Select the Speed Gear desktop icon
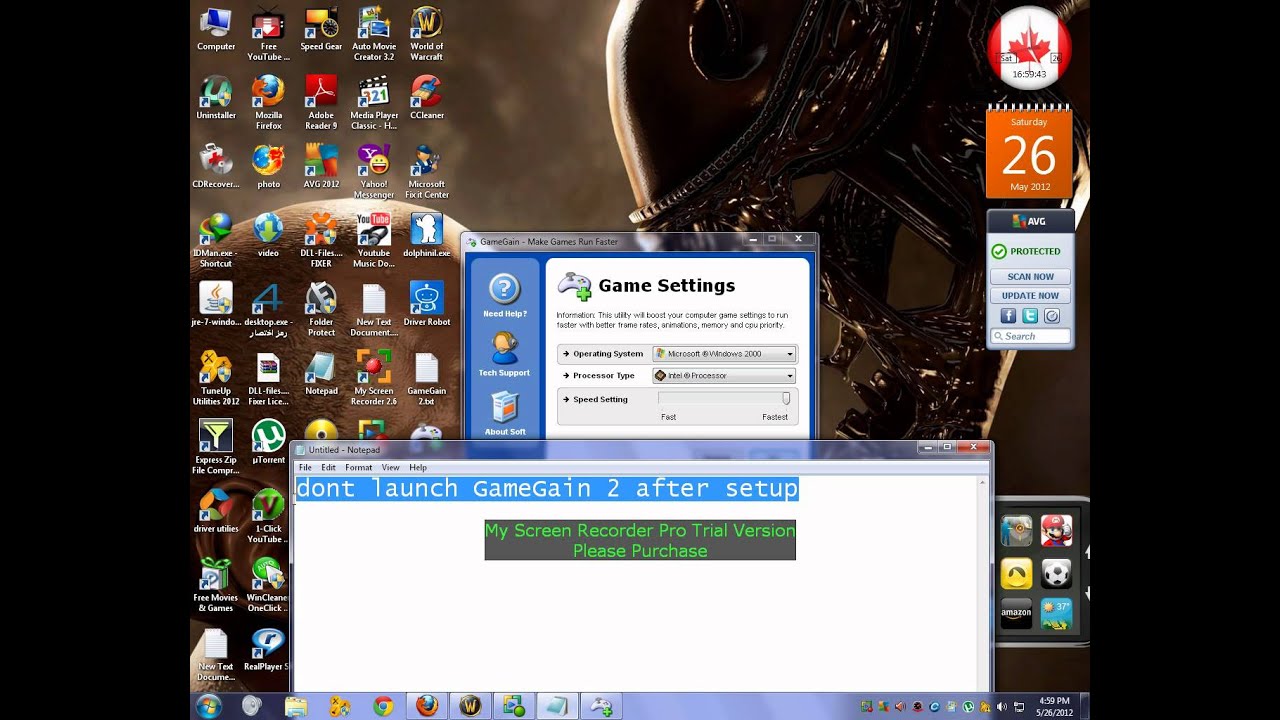The image size is (1280, 720). [321, 30]
